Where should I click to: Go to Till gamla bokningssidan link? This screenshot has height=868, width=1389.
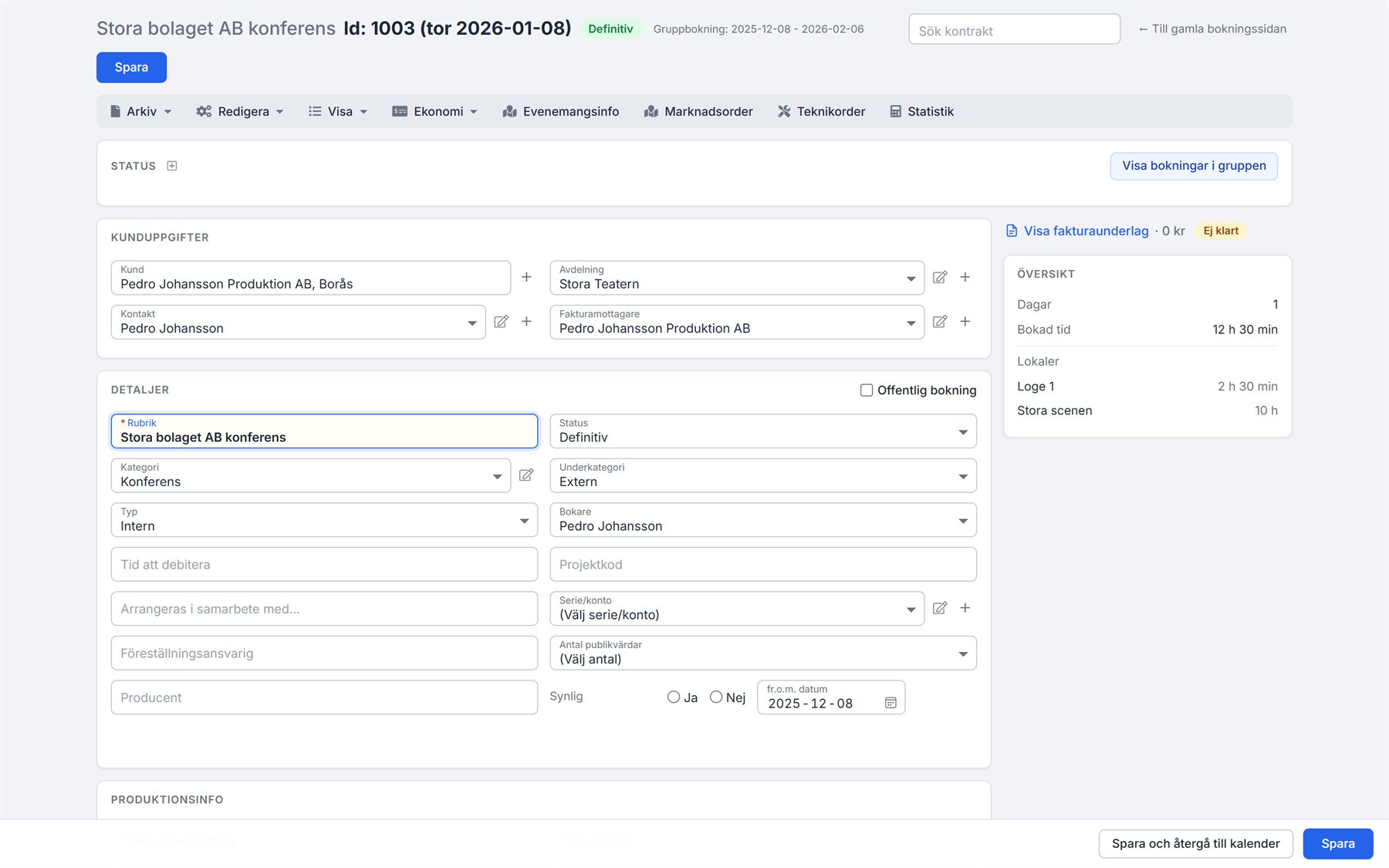click(1212, 29)
